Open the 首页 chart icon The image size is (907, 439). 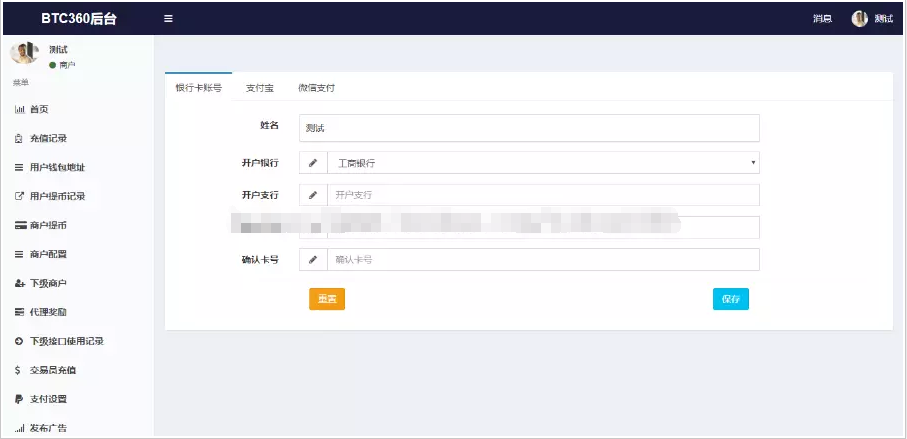pyautogui.click(x=20, y=109)
